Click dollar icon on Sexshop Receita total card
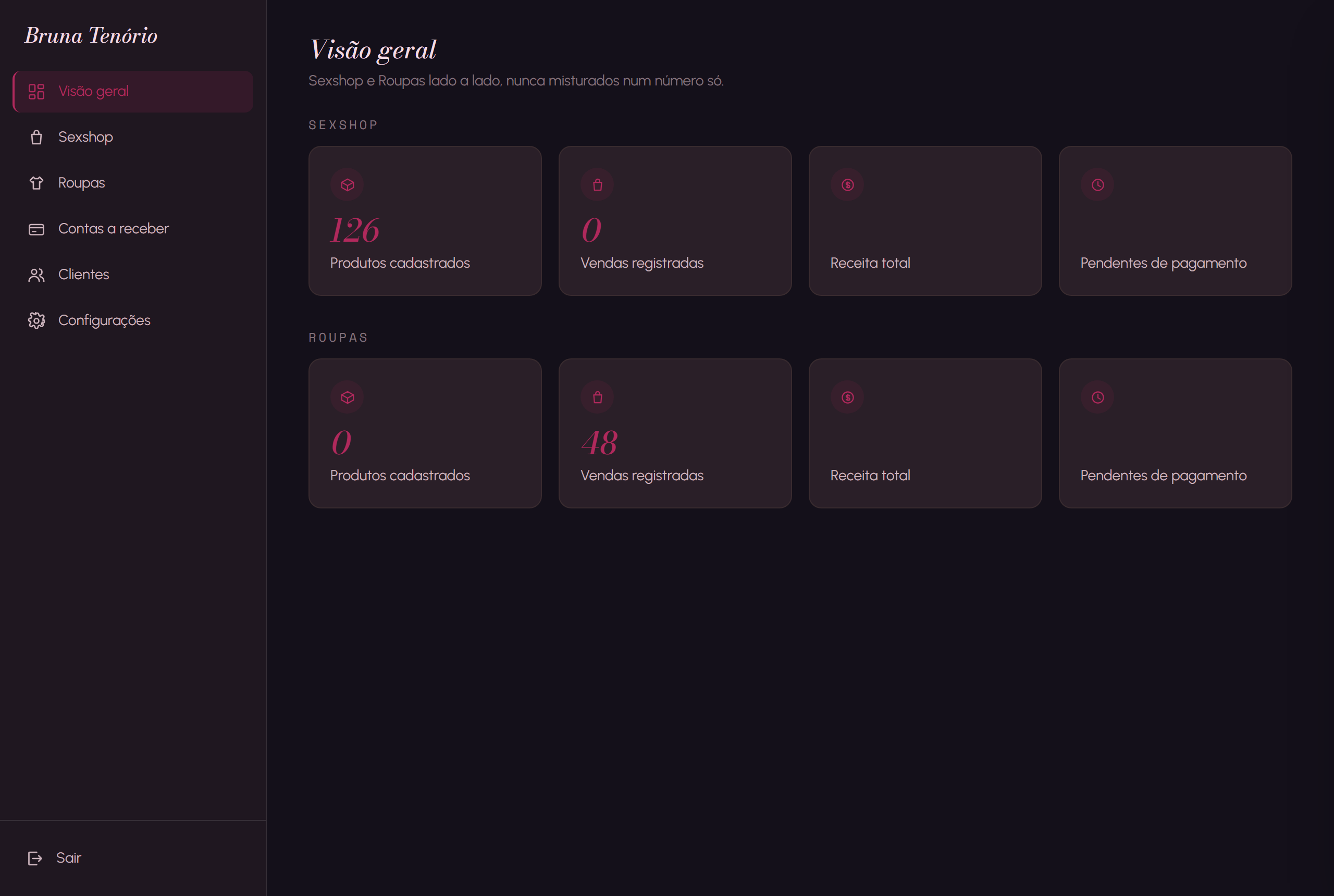Image resolution: width=1334 pixels, height=896 pixels. (x=848, y=184)
